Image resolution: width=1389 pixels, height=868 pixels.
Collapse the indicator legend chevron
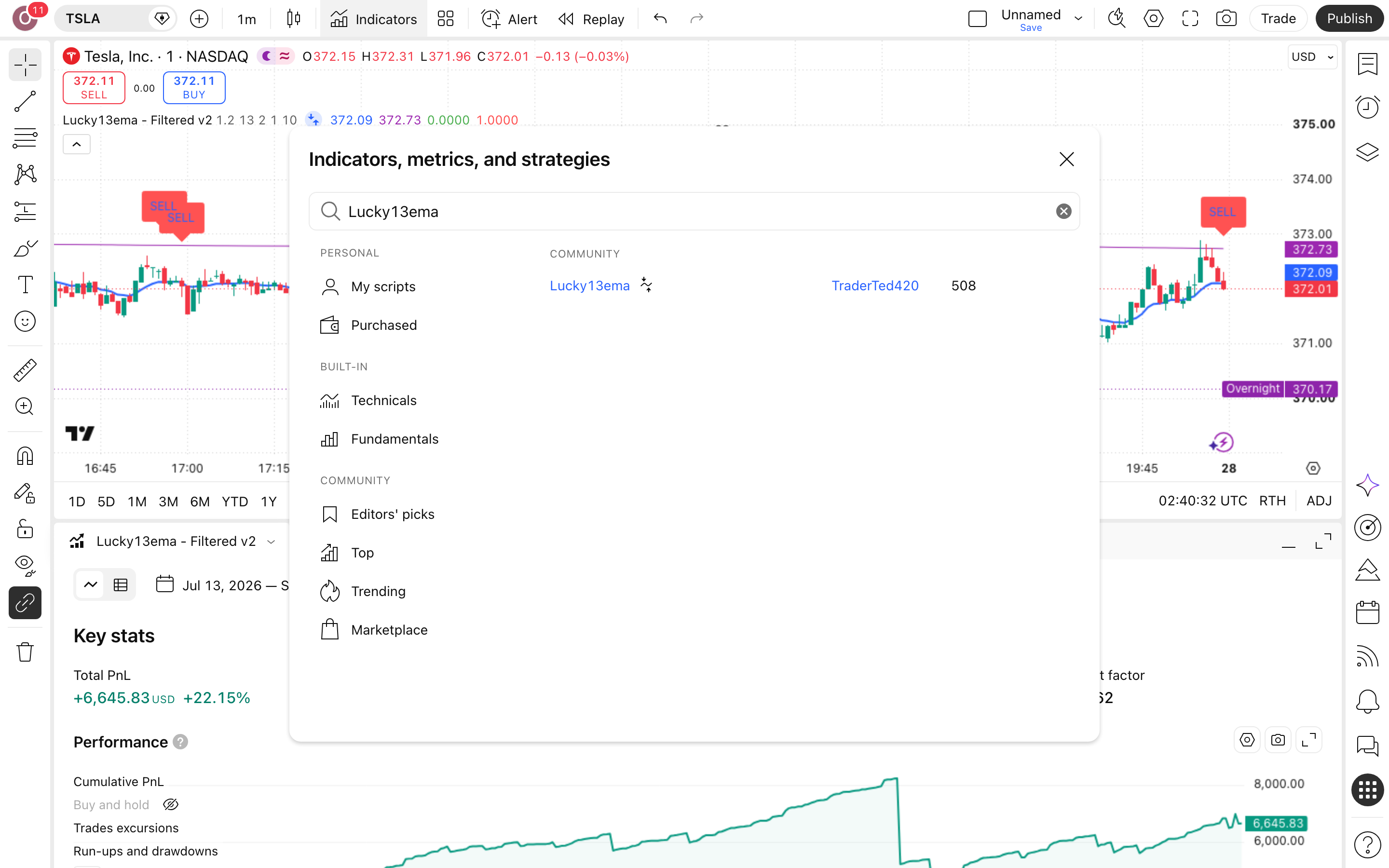(76, 144)
